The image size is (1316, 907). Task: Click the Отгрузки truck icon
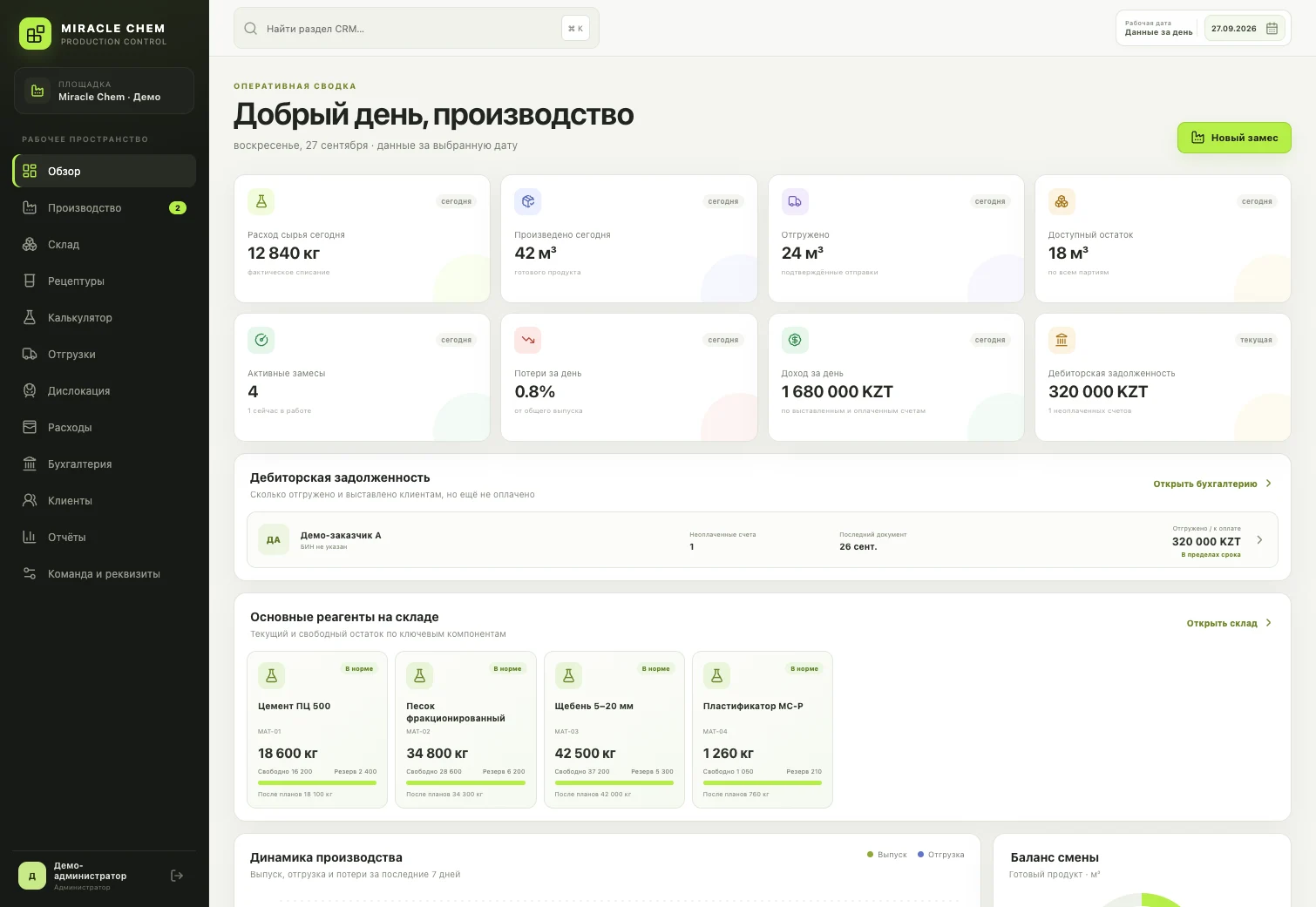(x=30, y=354)
